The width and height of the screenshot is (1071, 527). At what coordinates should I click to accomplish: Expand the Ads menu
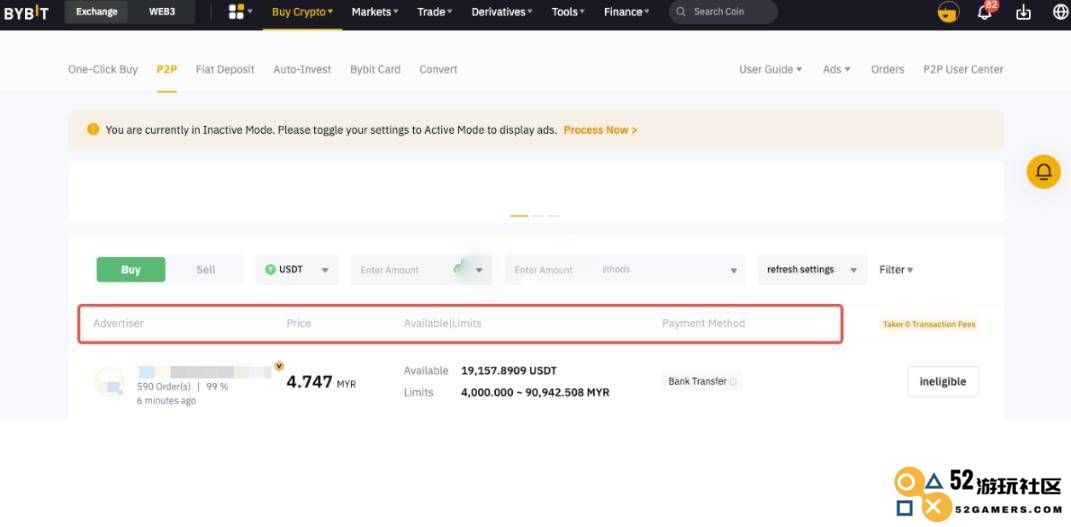tap(836, 69)
